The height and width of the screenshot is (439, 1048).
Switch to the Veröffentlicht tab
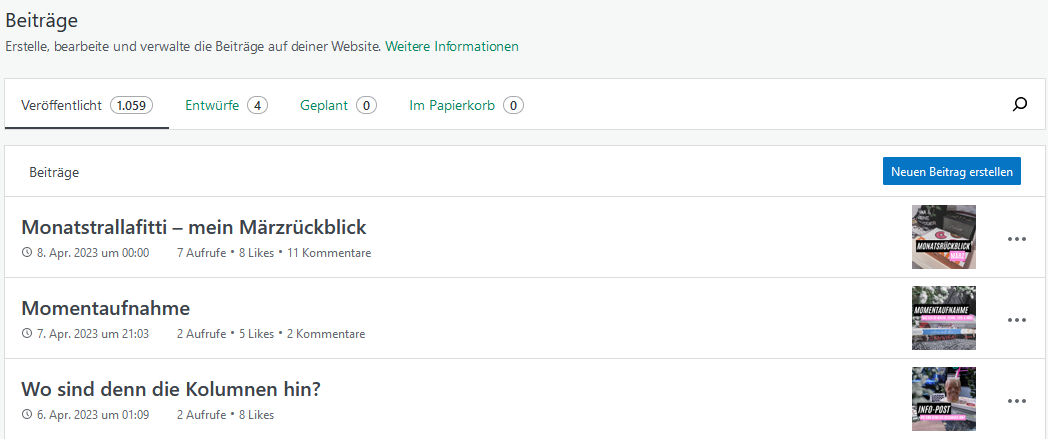(x=86, y=105)
